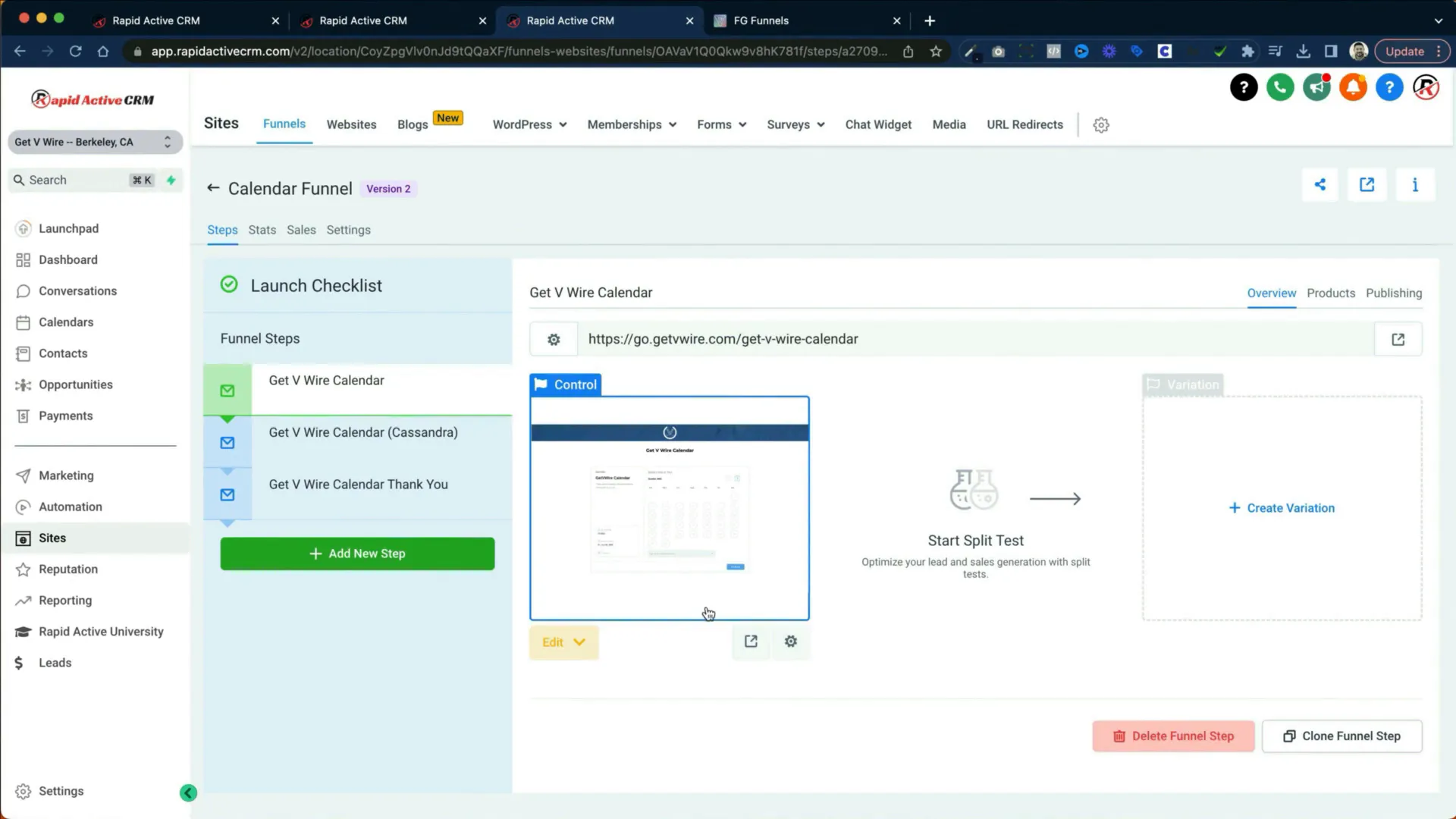Open the share funnel icon
This screenshot has height=819, width=1456.
(1320, 184)
